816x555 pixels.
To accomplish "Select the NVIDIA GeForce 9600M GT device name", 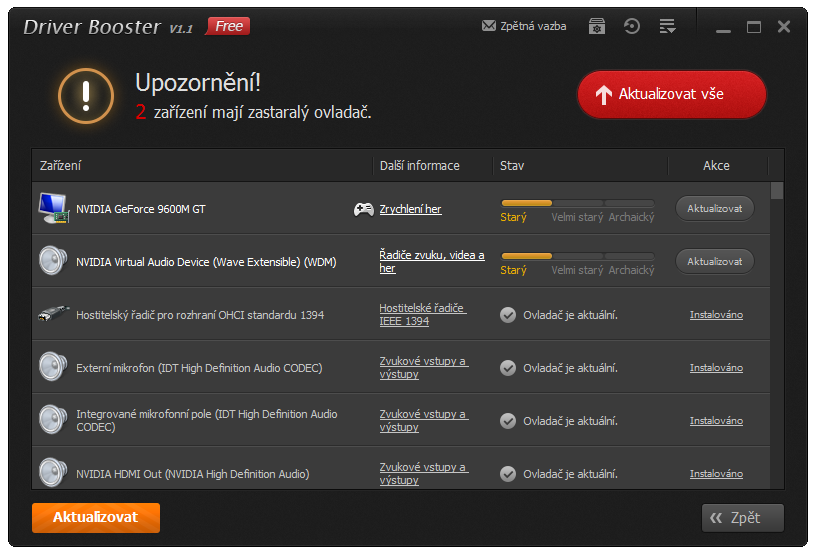I will pos(141,209).
